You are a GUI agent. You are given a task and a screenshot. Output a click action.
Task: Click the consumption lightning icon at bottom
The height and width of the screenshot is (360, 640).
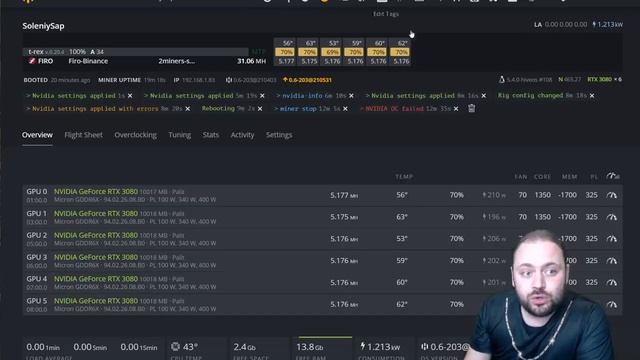click(362, 346)
